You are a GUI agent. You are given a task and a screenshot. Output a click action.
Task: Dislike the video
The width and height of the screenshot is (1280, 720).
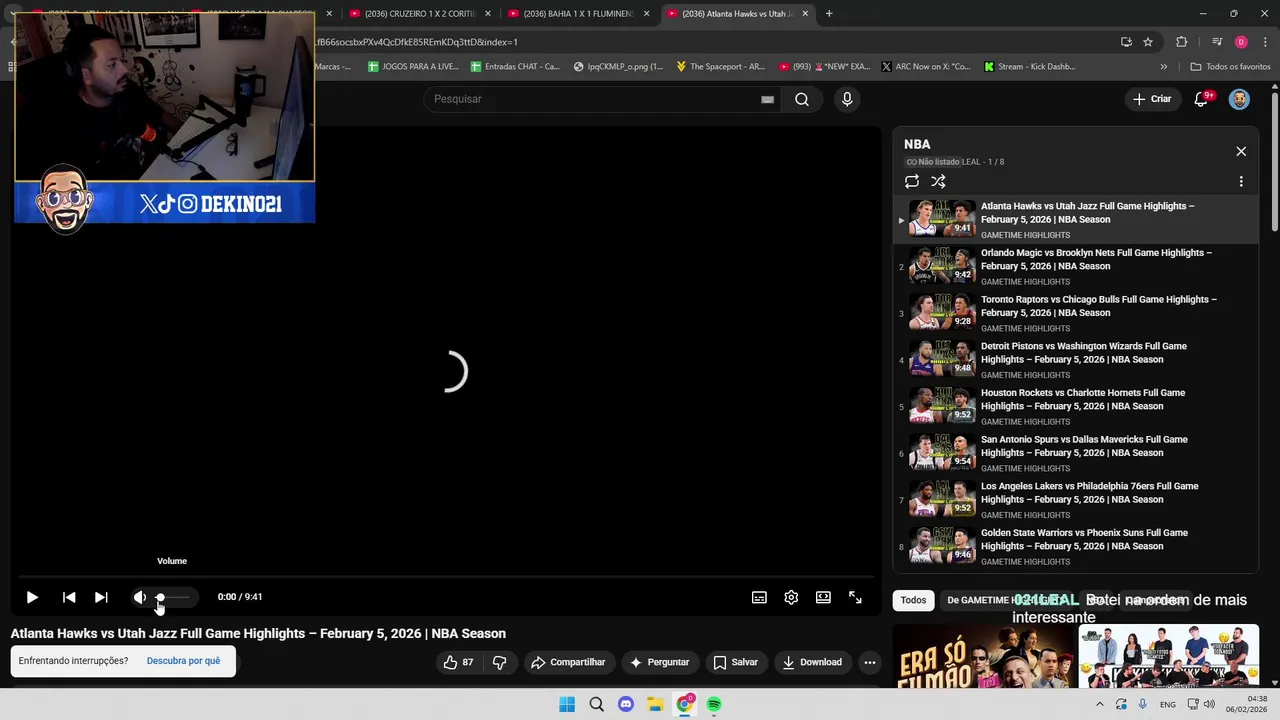499,662
